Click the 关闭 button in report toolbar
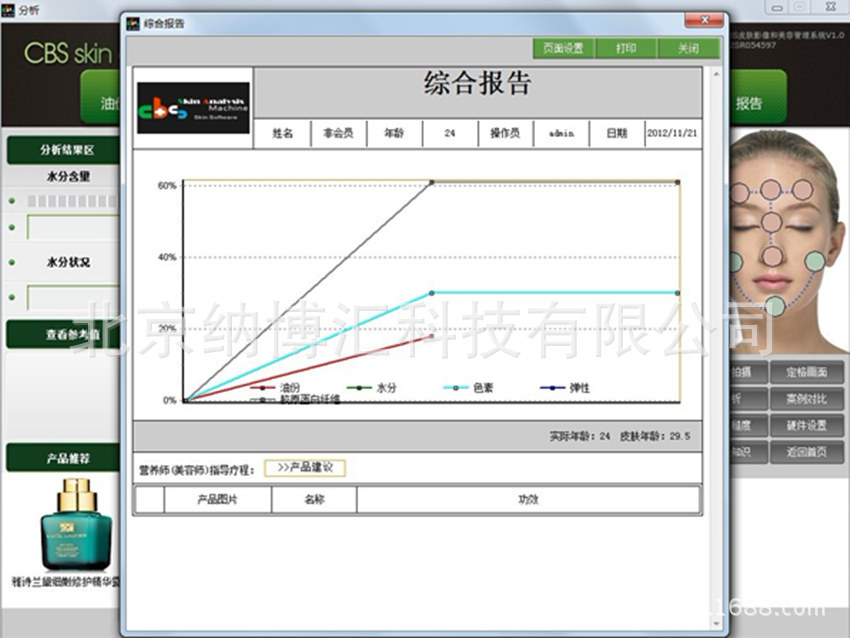Screen dimensions: 850x638 click(688, 48)
